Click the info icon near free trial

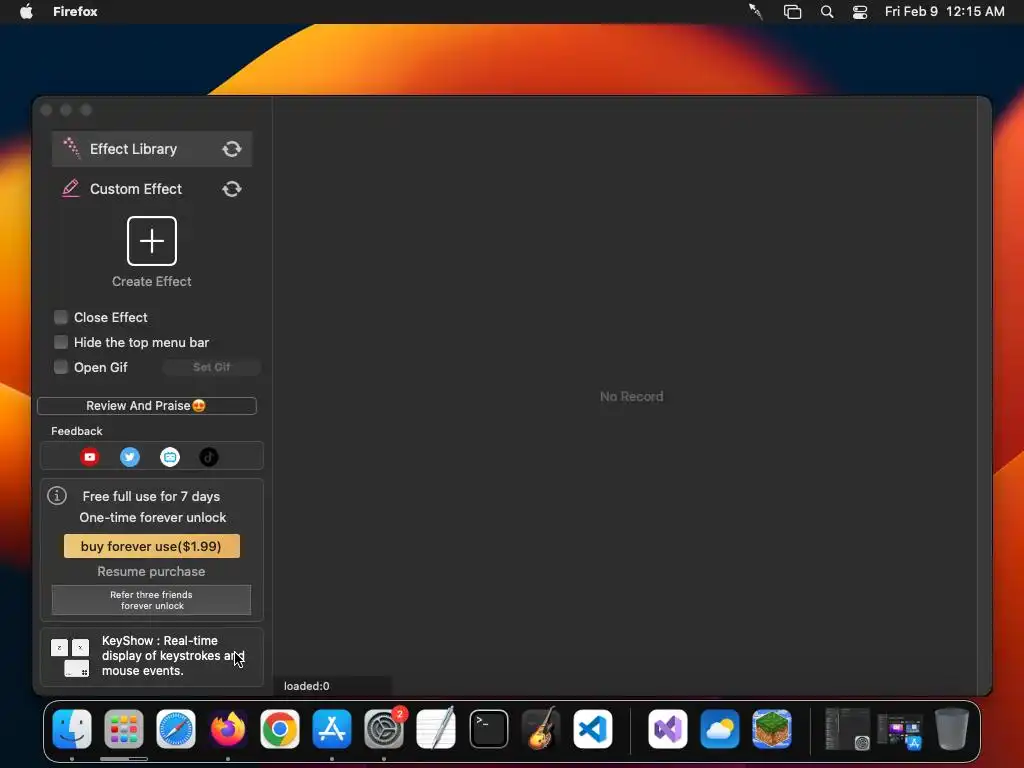(57, 496)
